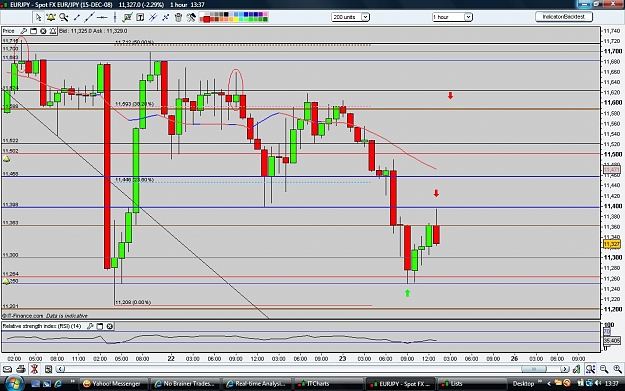The width and height of the screenshot is (625, 391).
Task: Select the magnifier zoom tool in toolbar
Action: tap(63, 17)
